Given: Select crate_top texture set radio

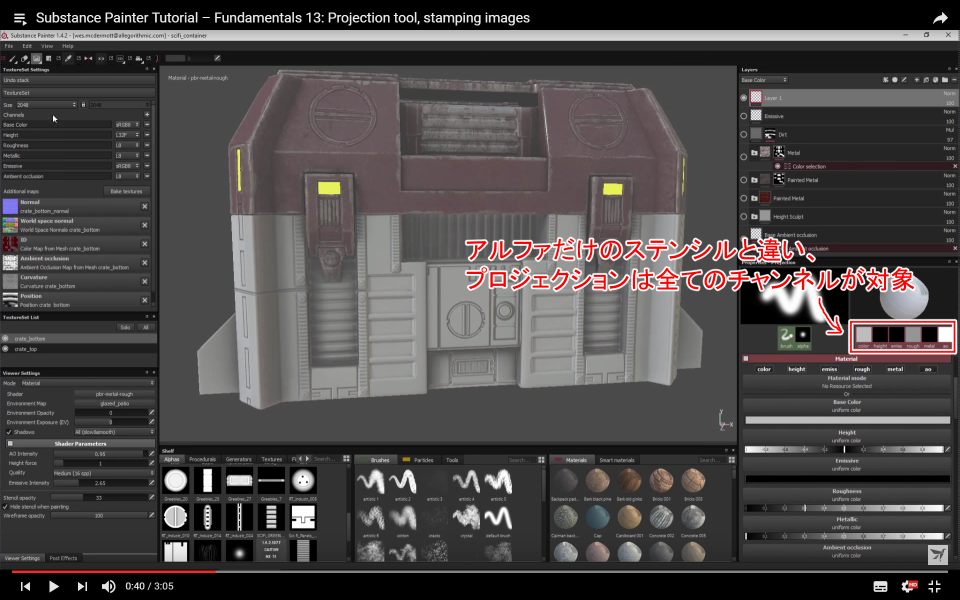Looking at the screenshot, I should tap(6, 349).
